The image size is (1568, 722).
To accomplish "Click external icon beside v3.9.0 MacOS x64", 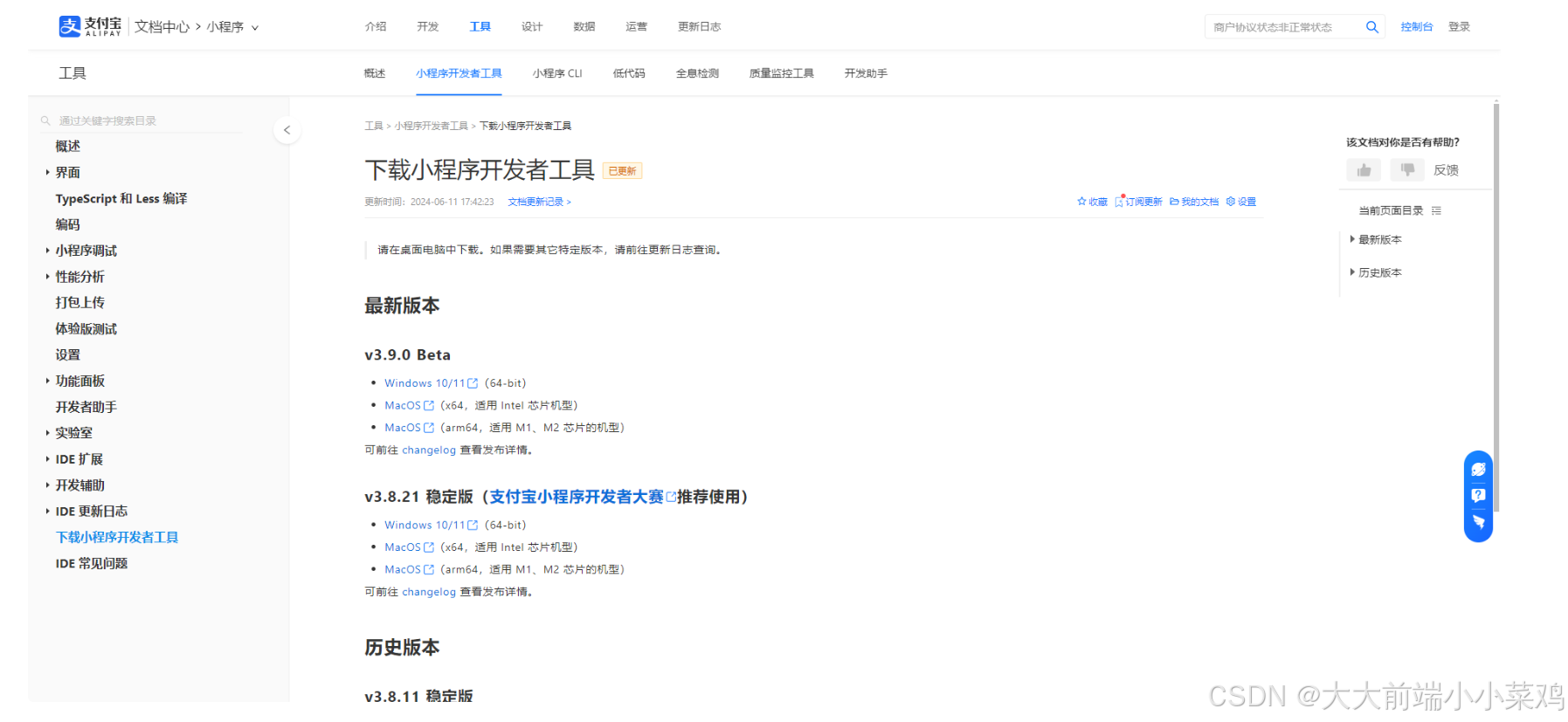I will tap(429, 406).
